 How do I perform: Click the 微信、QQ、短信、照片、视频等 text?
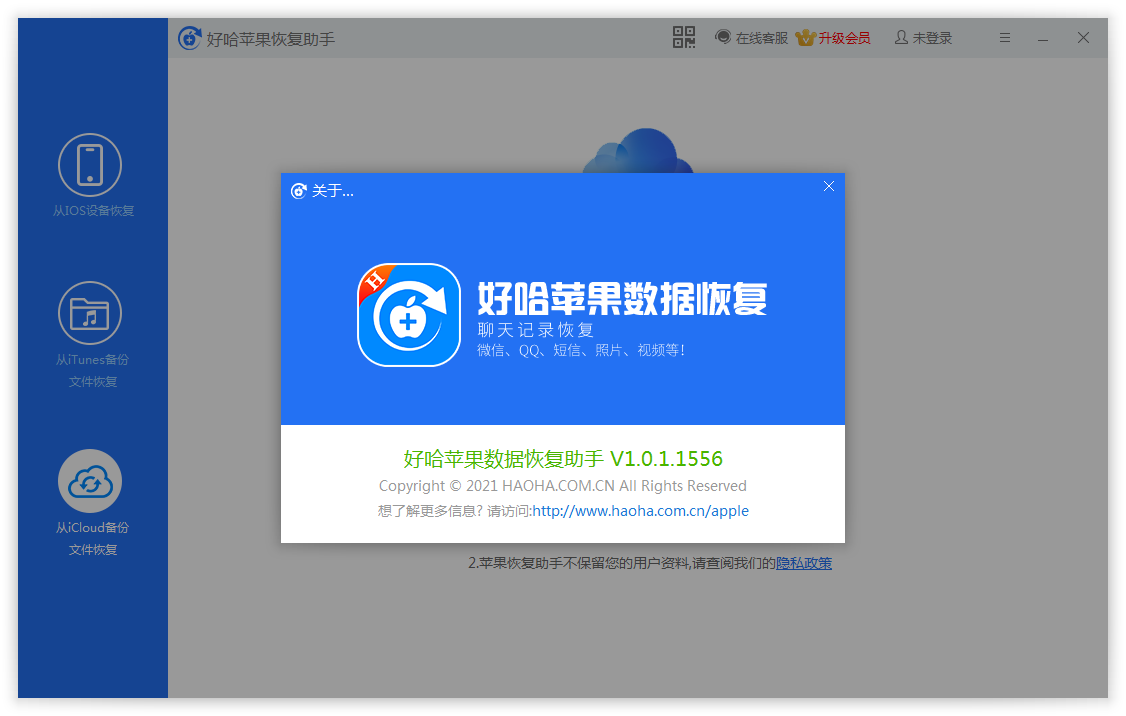(581, 350)
